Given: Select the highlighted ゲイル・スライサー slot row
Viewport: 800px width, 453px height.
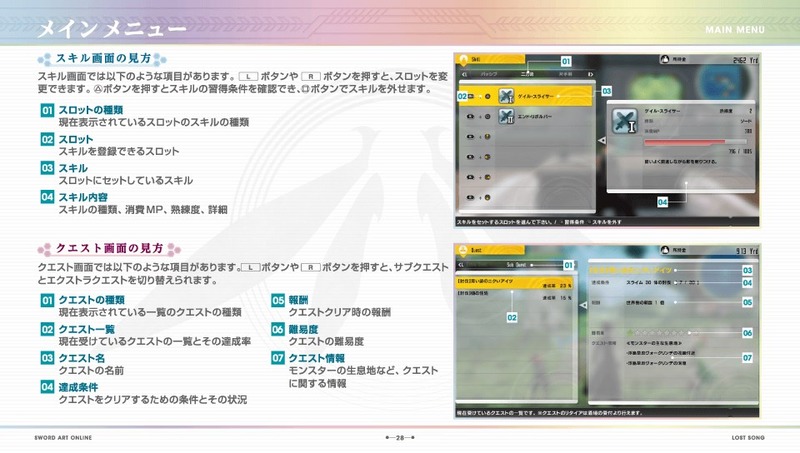Looking at the screenshot, I should [x=526, y=96].
